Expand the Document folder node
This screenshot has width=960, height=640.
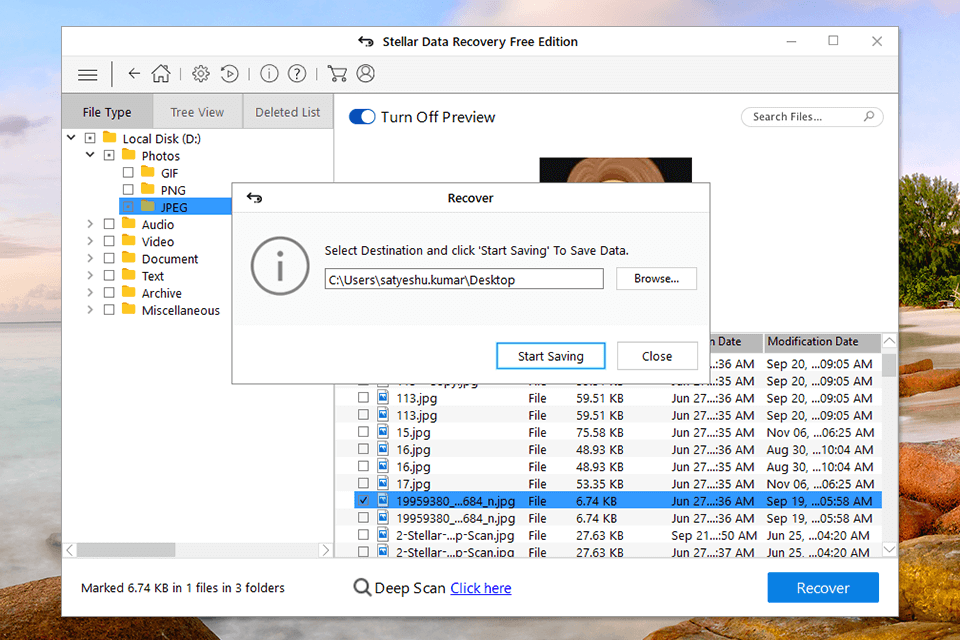tap(90, 259)
